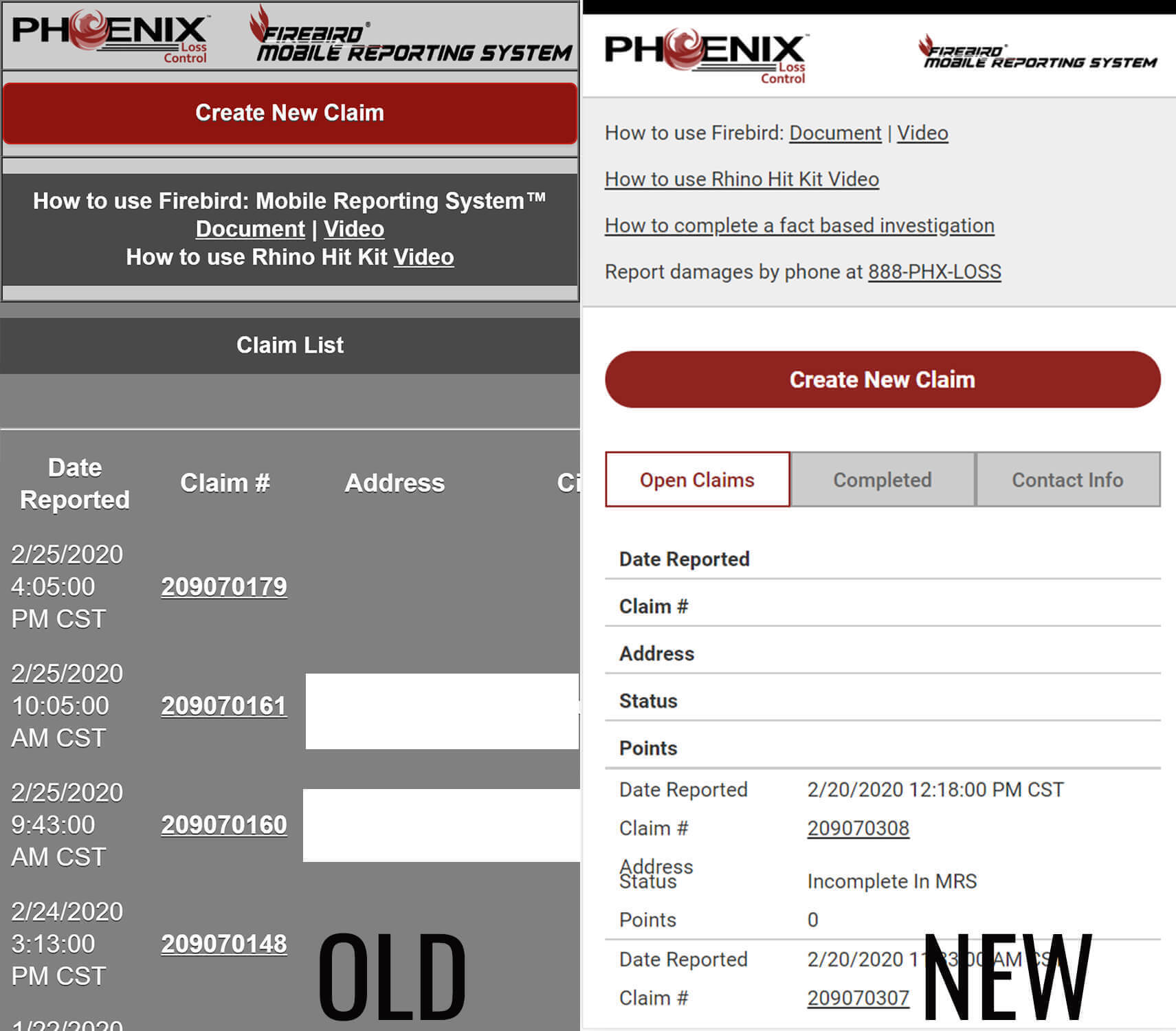Switch to the Contact Info tab
Viewport: 1176px width, 1031px height.
(1068, 480)
